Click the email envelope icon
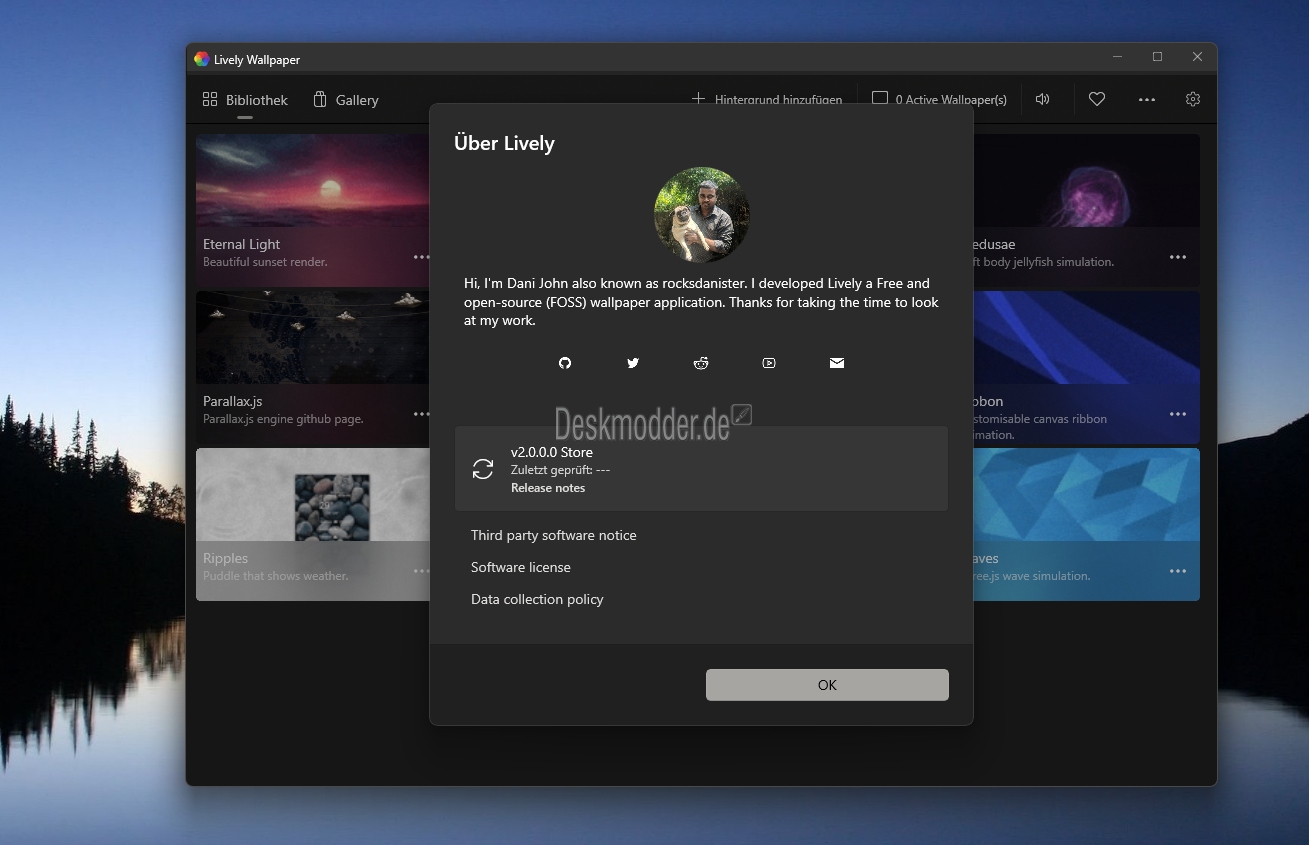1309x845 pixels. click(837, 363)
